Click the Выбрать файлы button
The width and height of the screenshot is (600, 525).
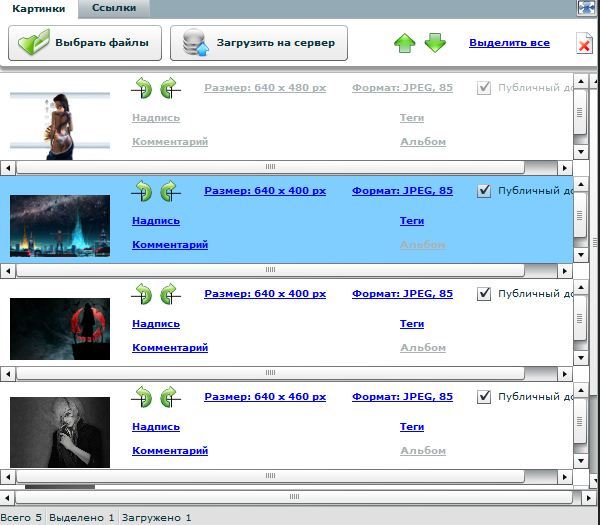click(85, 43)
